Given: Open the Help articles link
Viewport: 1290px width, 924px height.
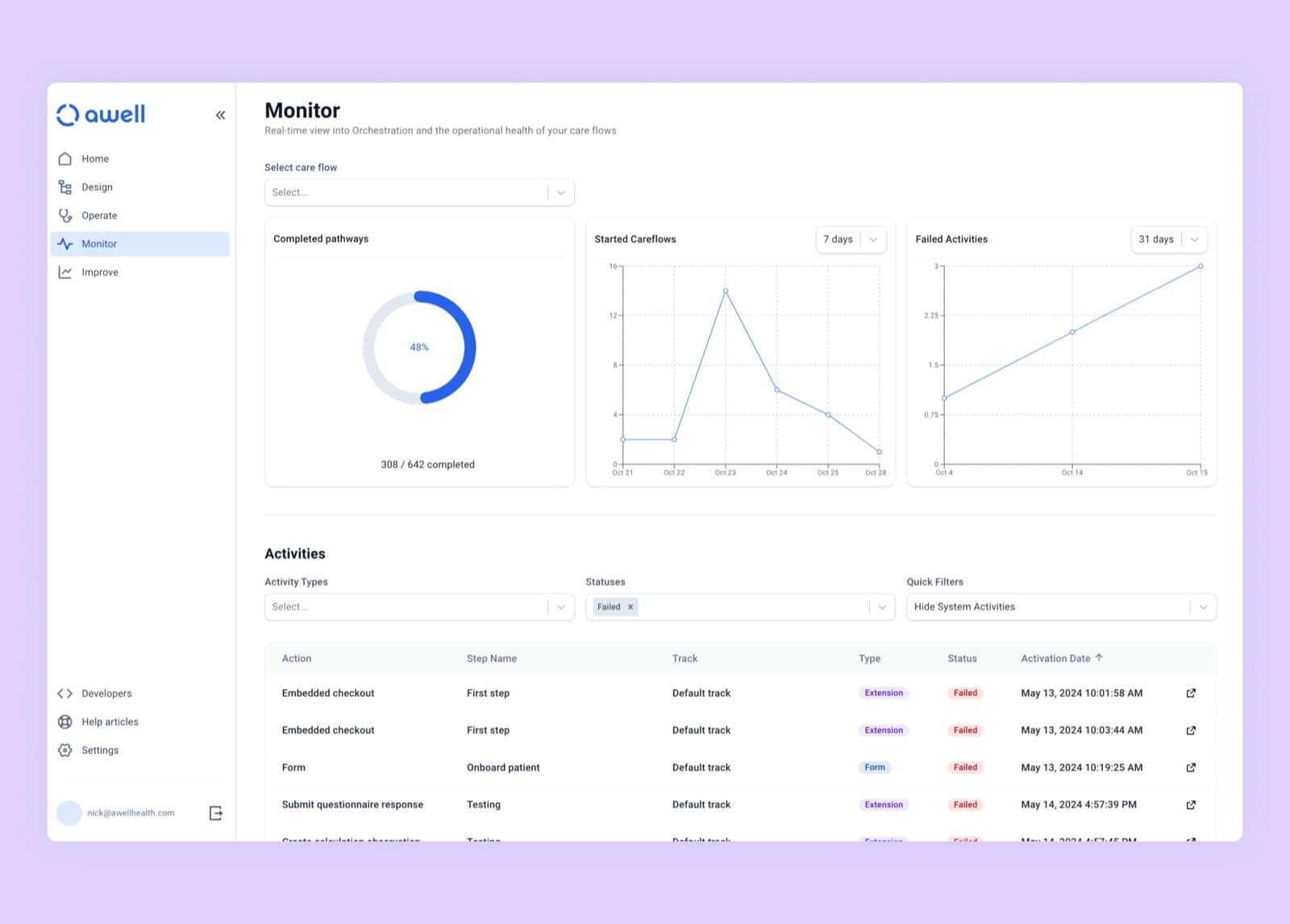Looking at the screenshot, I should pos(140,722).
